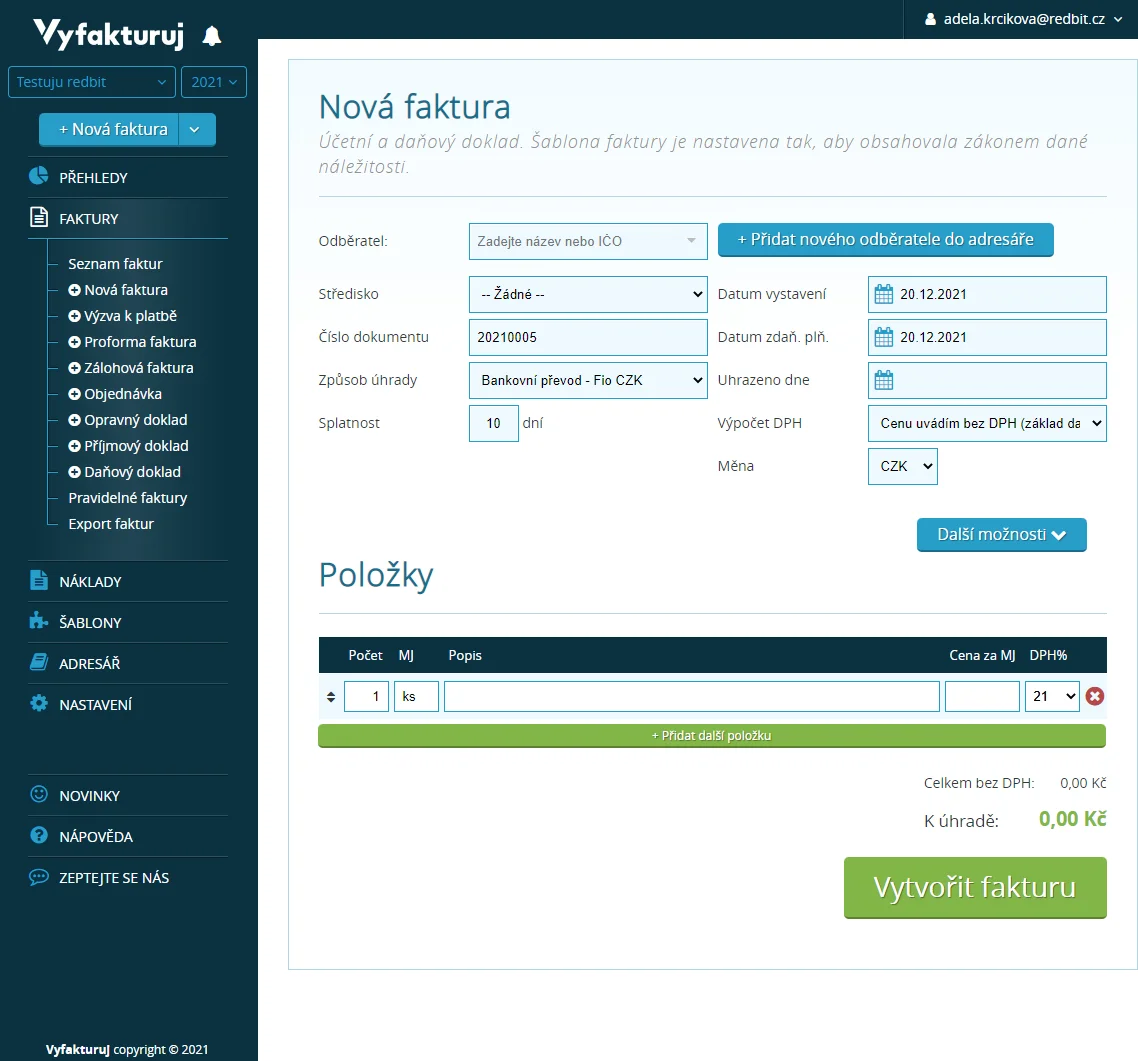Open Šablony via the puzzle icon
Image resolution: width=1138 pixels, height=1061 pixels.
pos(39,622)
